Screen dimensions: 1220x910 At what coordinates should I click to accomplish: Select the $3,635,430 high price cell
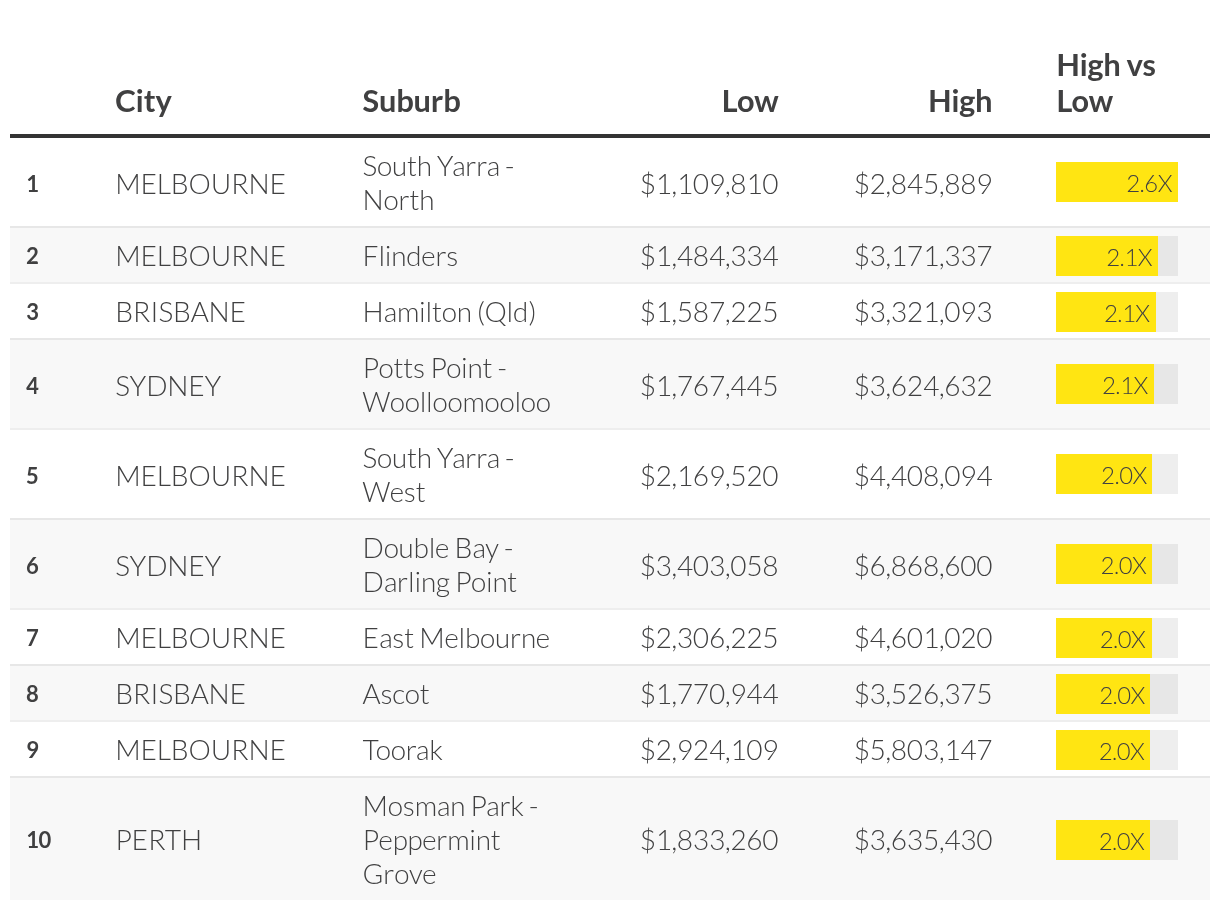click(x=923, y=840)
